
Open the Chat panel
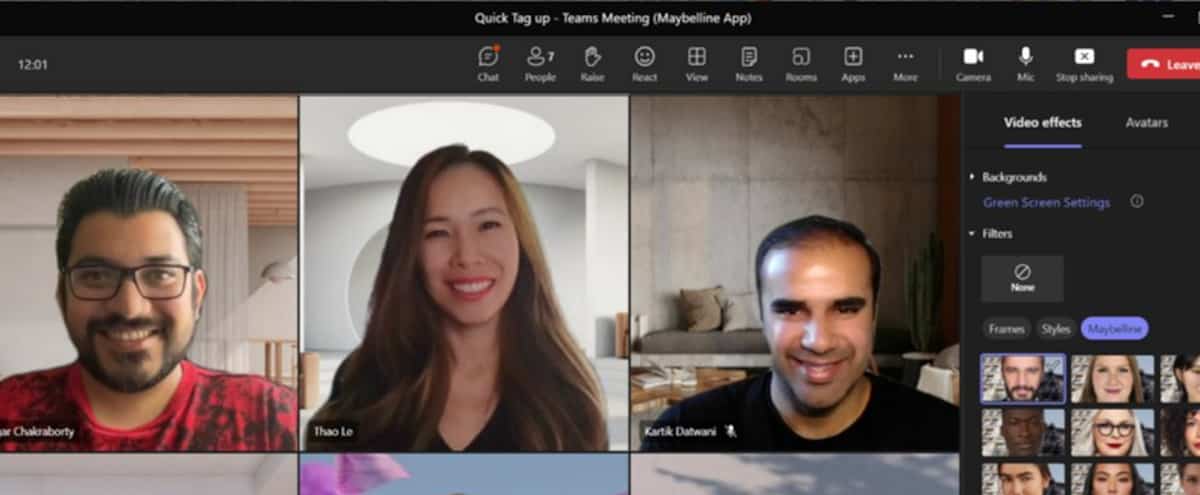coord(488,64)
